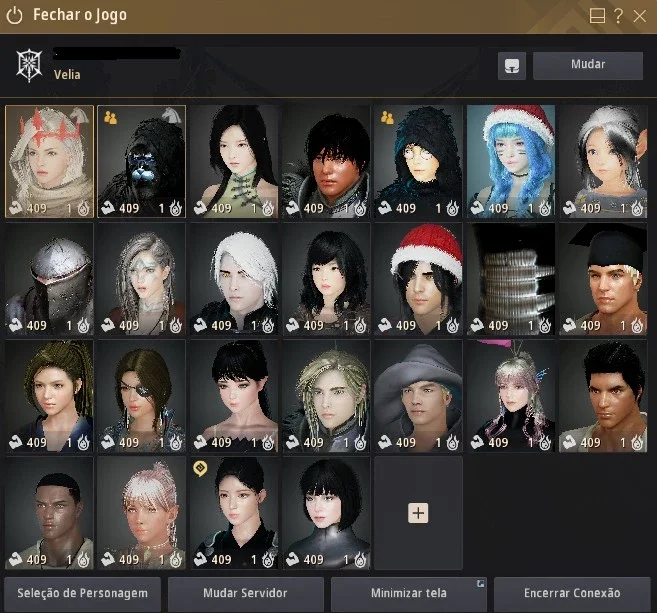Viewport: 657px width, 613px height.
Task: Select the elf-eared girl with white-black hair
Action: pos(603,161)
